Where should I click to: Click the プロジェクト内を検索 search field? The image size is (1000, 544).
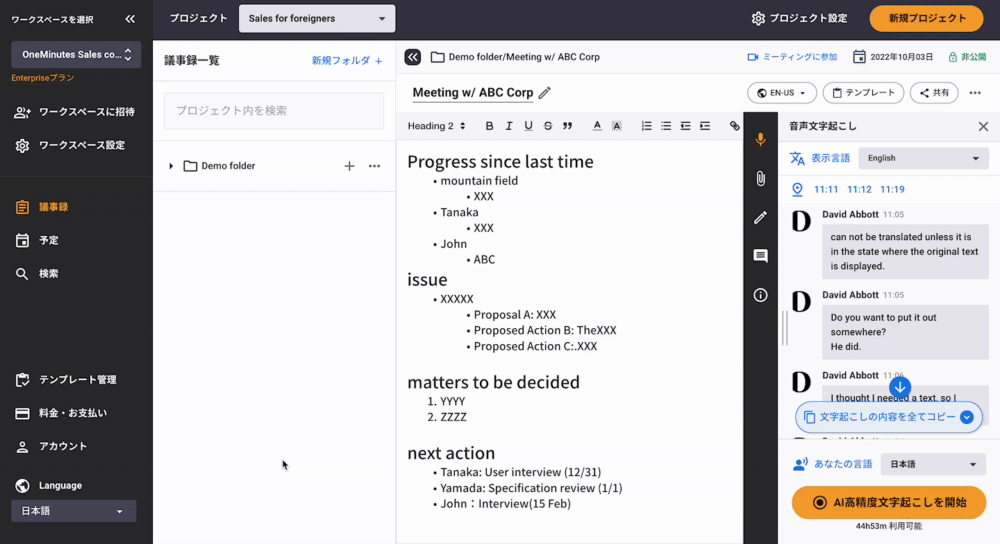[x=274, y=111]
